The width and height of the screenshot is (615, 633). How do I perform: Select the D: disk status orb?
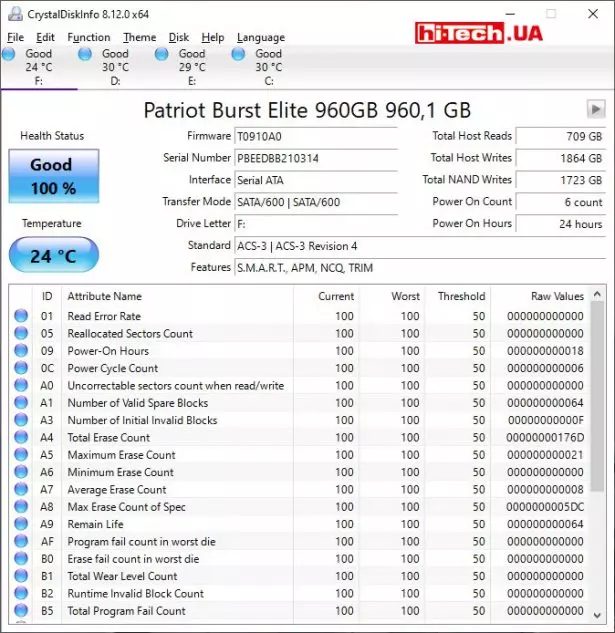[x=85, y=54]
